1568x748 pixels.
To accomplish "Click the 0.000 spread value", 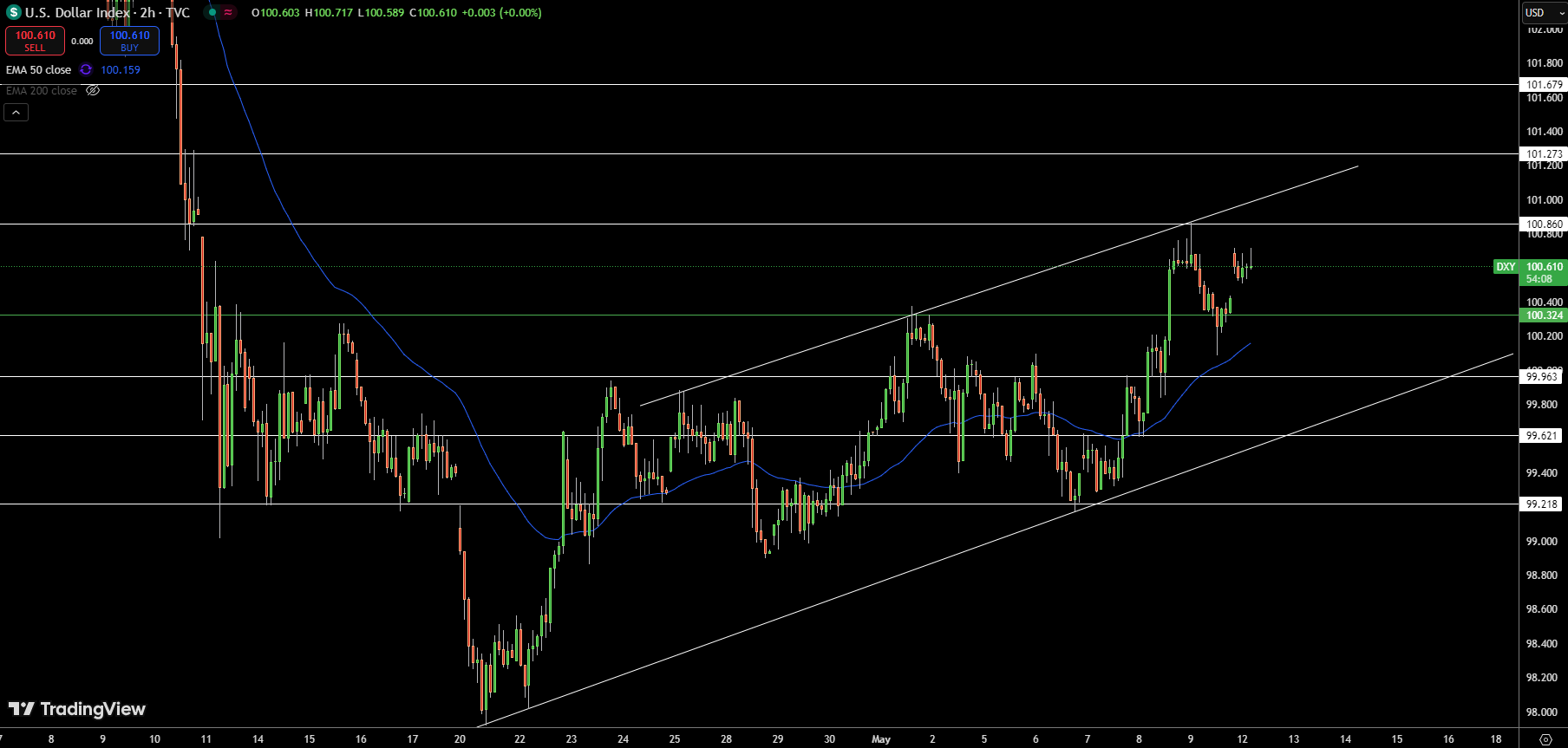I will 82,41.
